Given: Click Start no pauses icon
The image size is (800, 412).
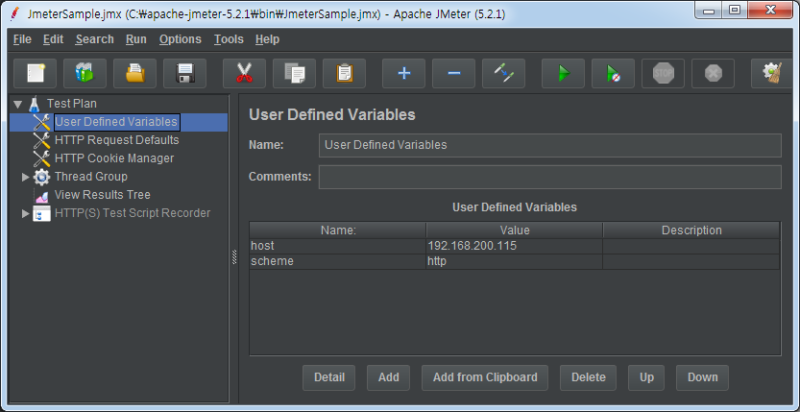Looking at the screenshot, I should (x=613, y=73).
